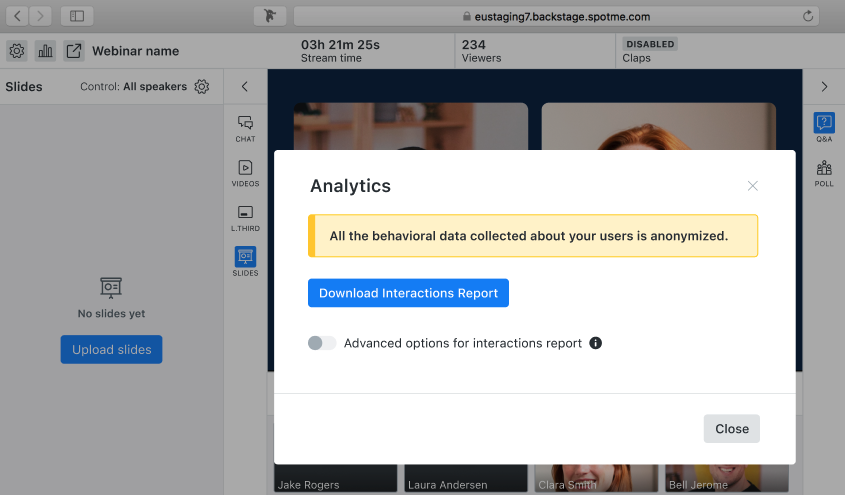Go forward in browser history
Viewport: 845px width, 495px height.
coord(40,16)
